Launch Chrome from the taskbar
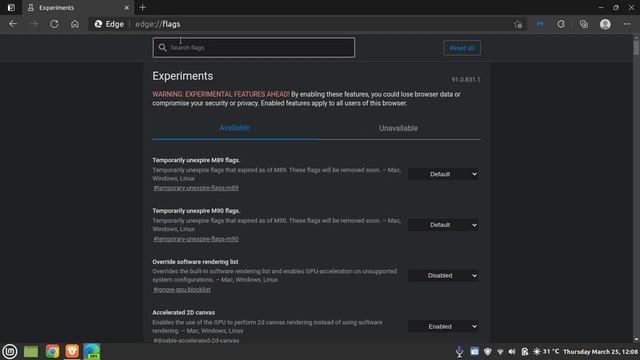The image size is (640, 360). tap(52, 351)
